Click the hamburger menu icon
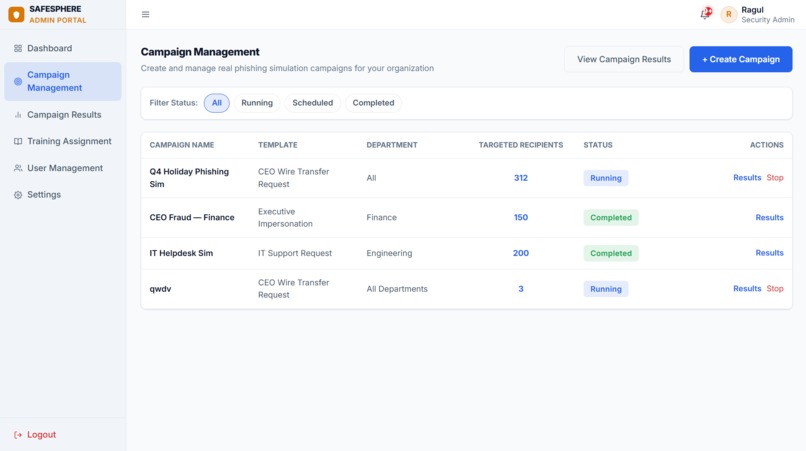 [145, 14]
